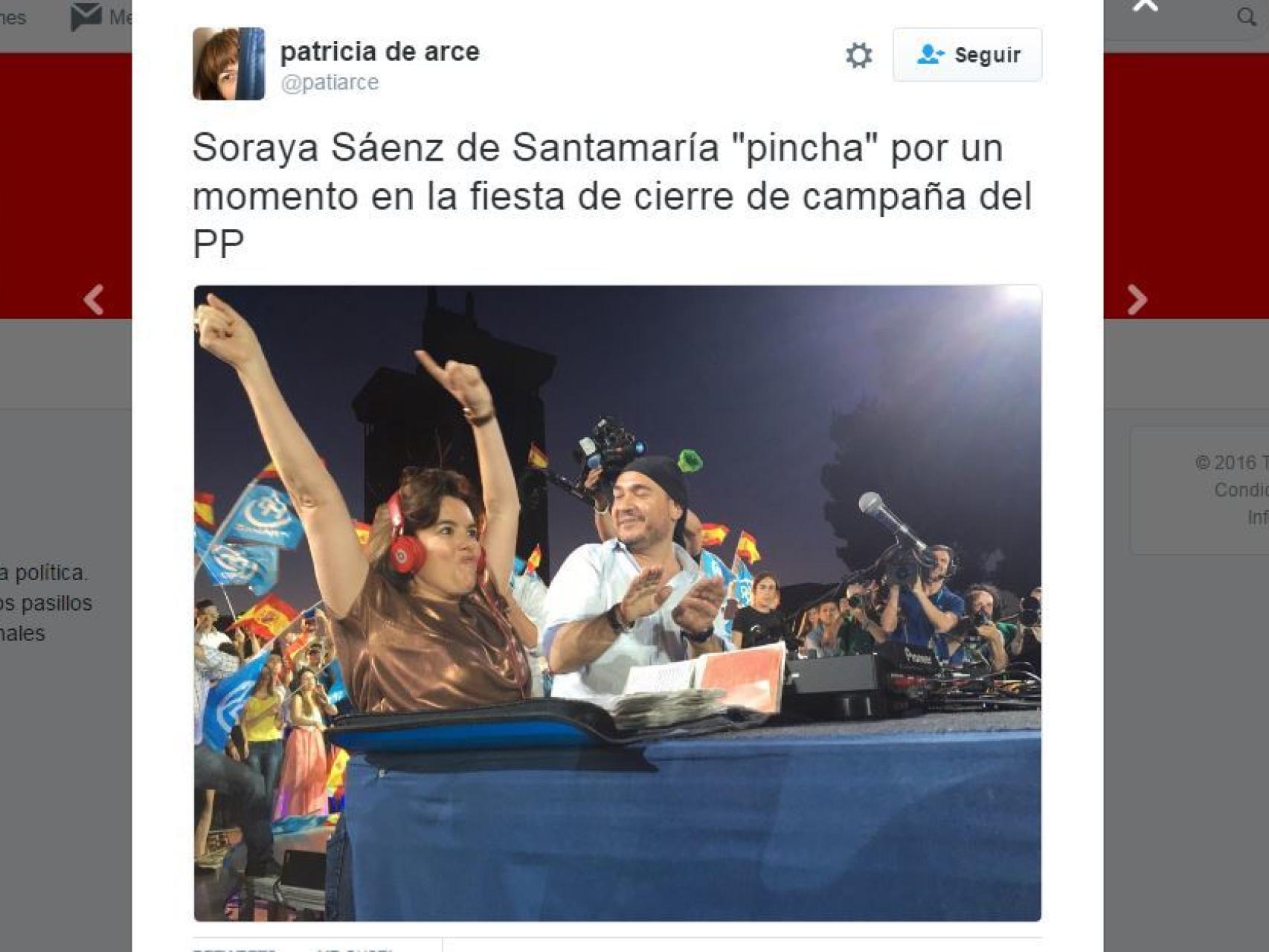The width and height of the screenshot is (1269, 952).
Task: Click the © 2016 footer text
Action: (1231, 463)
